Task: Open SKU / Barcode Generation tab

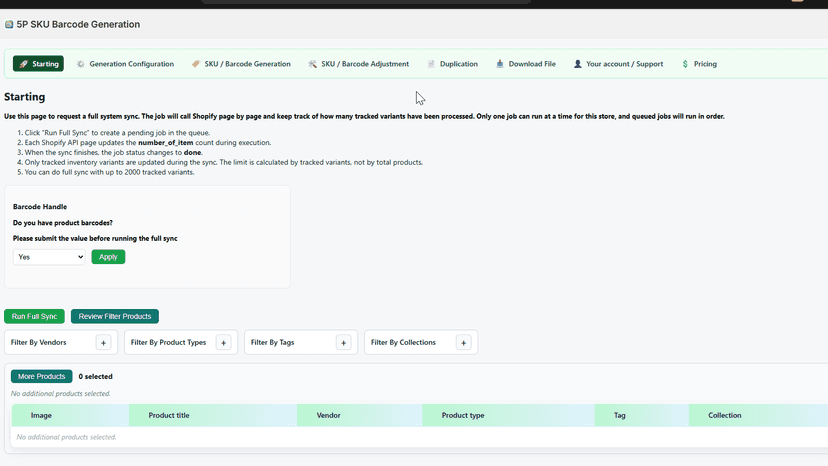Action: pos(241,64)
